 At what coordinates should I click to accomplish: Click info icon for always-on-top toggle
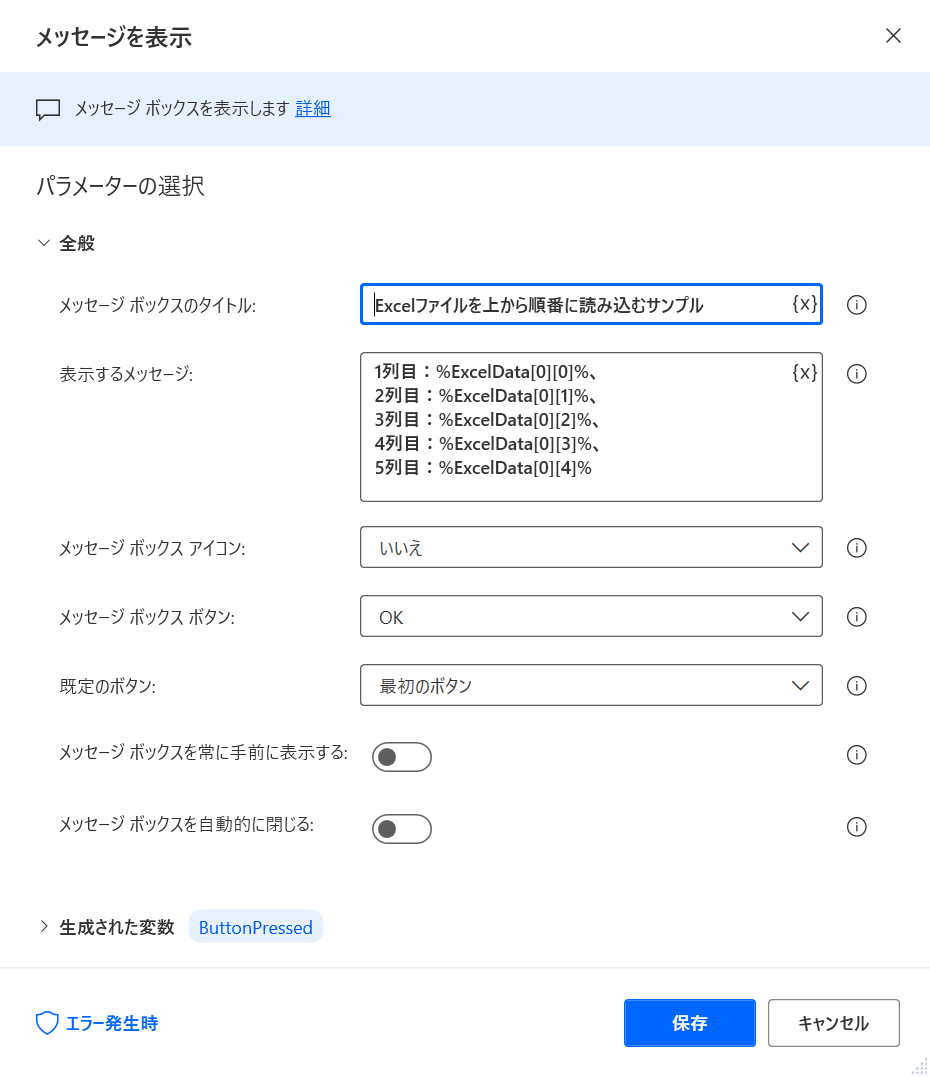(857, 755)
